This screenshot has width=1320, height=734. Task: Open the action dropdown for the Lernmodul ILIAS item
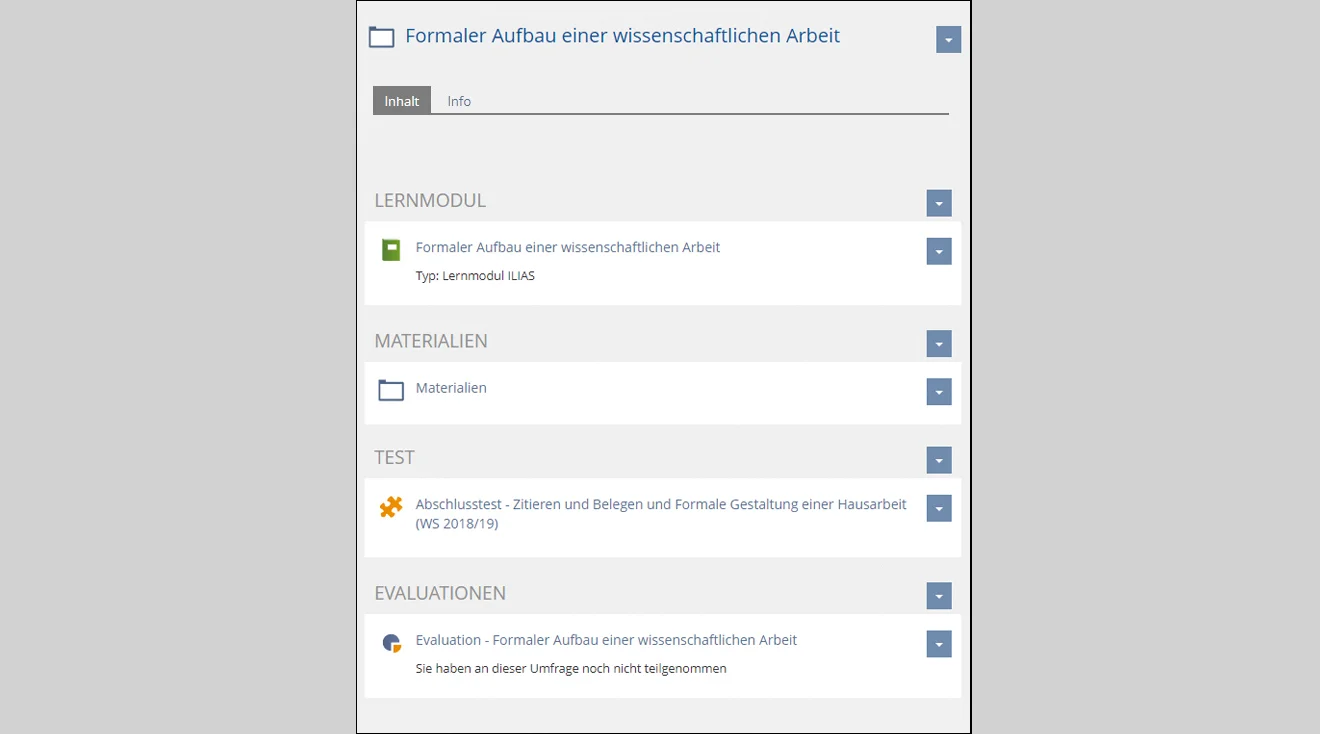[x=938, y=251]
